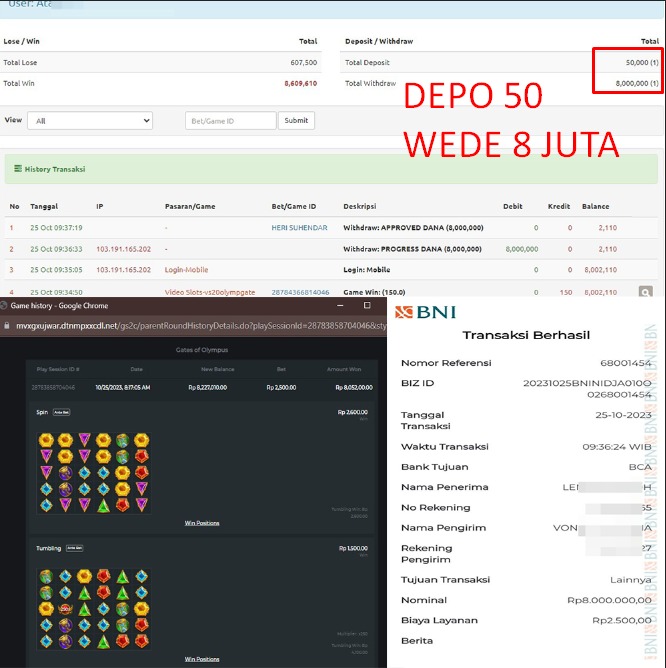Viewport: 666px width, 668px height.
Task: Click the Withdraw: PROGRESS DANA description
Action: point(412,249)
